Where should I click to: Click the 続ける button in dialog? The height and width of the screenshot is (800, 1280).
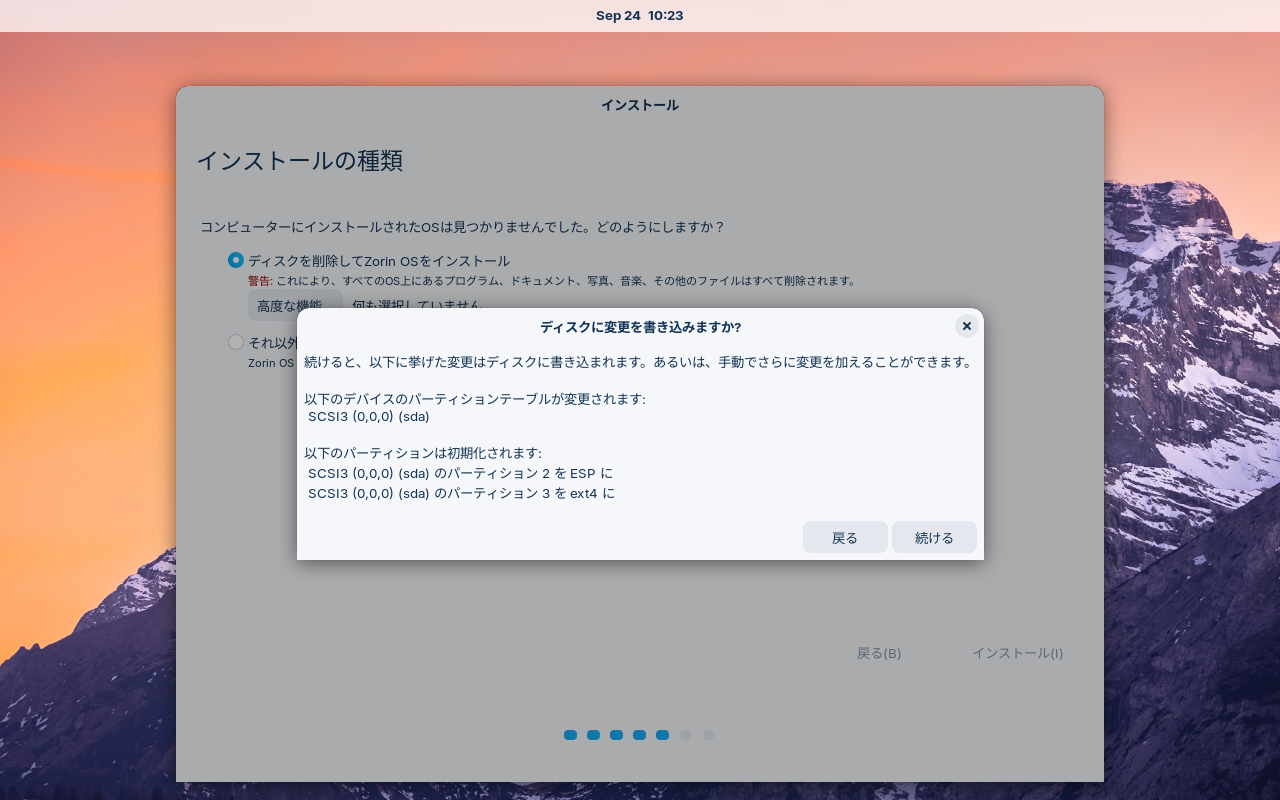pyautogui.click(x=934, y=537)
